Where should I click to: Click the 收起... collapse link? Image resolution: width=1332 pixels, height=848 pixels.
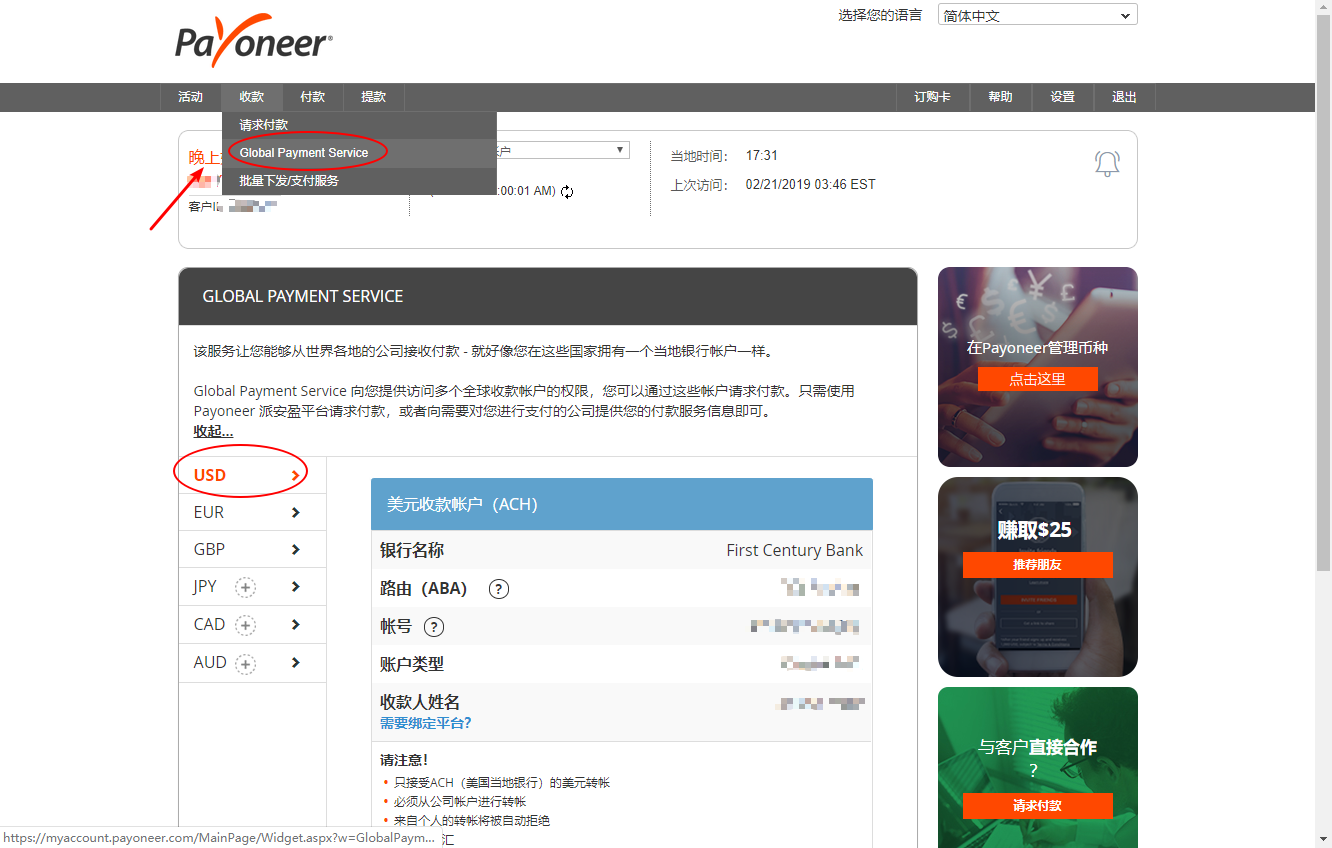click(213, 431)
